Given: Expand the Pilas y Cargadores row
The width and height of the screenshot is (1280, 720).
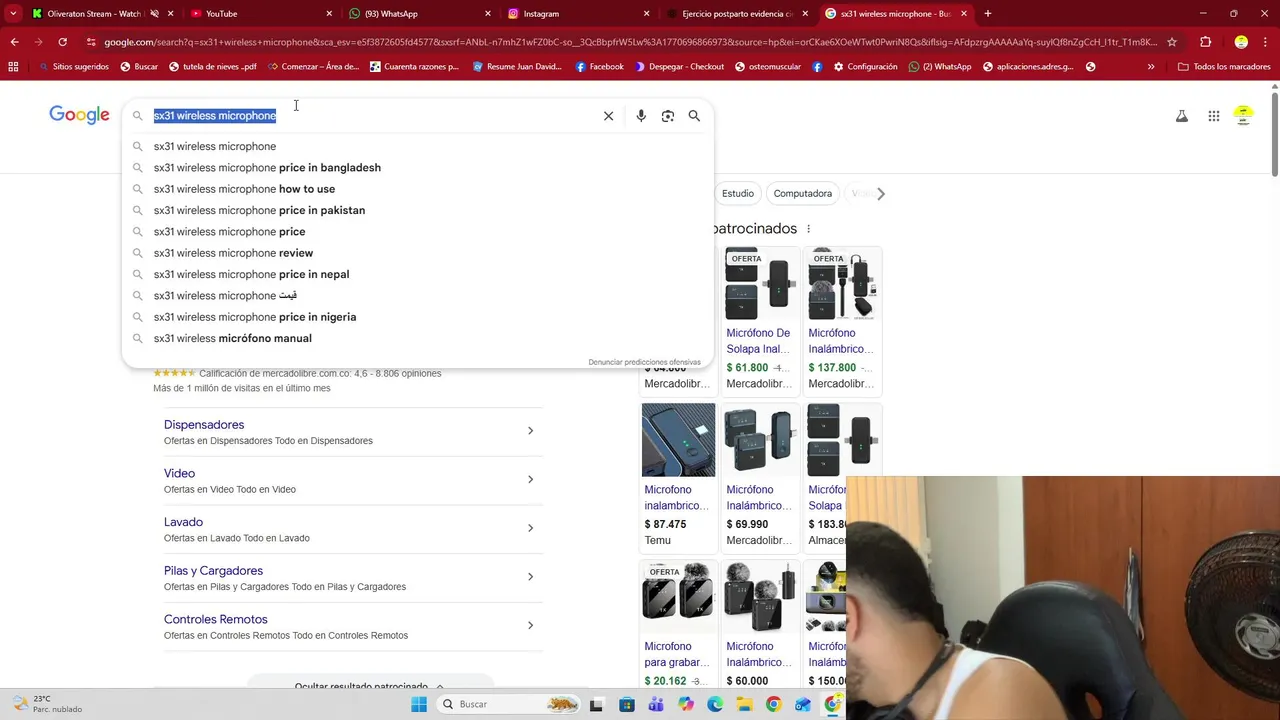Looking at the screenshot, I should 353,577.
